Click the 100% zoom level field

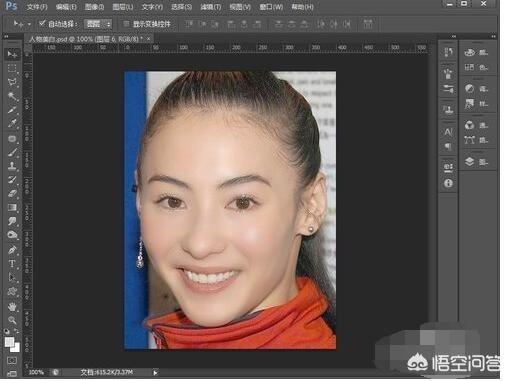[x=36, y=372]
